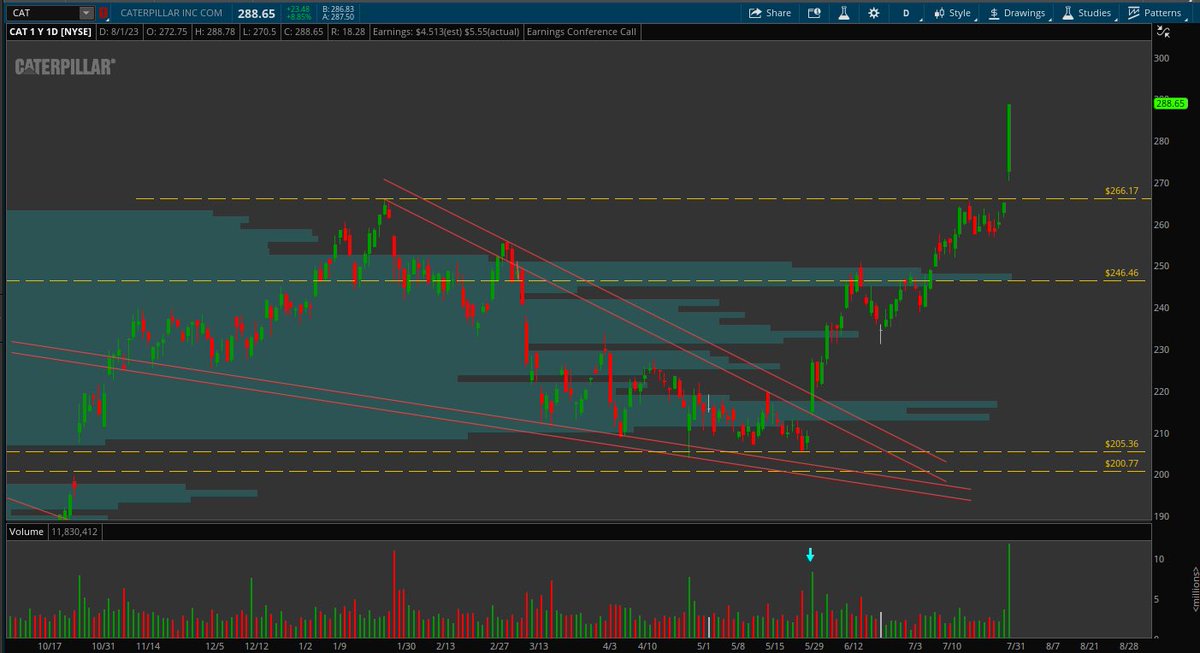Click the 5/29 date on time axis
The width and height of the screenshot is (1200, 653).
pyautogui.click(x=812, y=646)
